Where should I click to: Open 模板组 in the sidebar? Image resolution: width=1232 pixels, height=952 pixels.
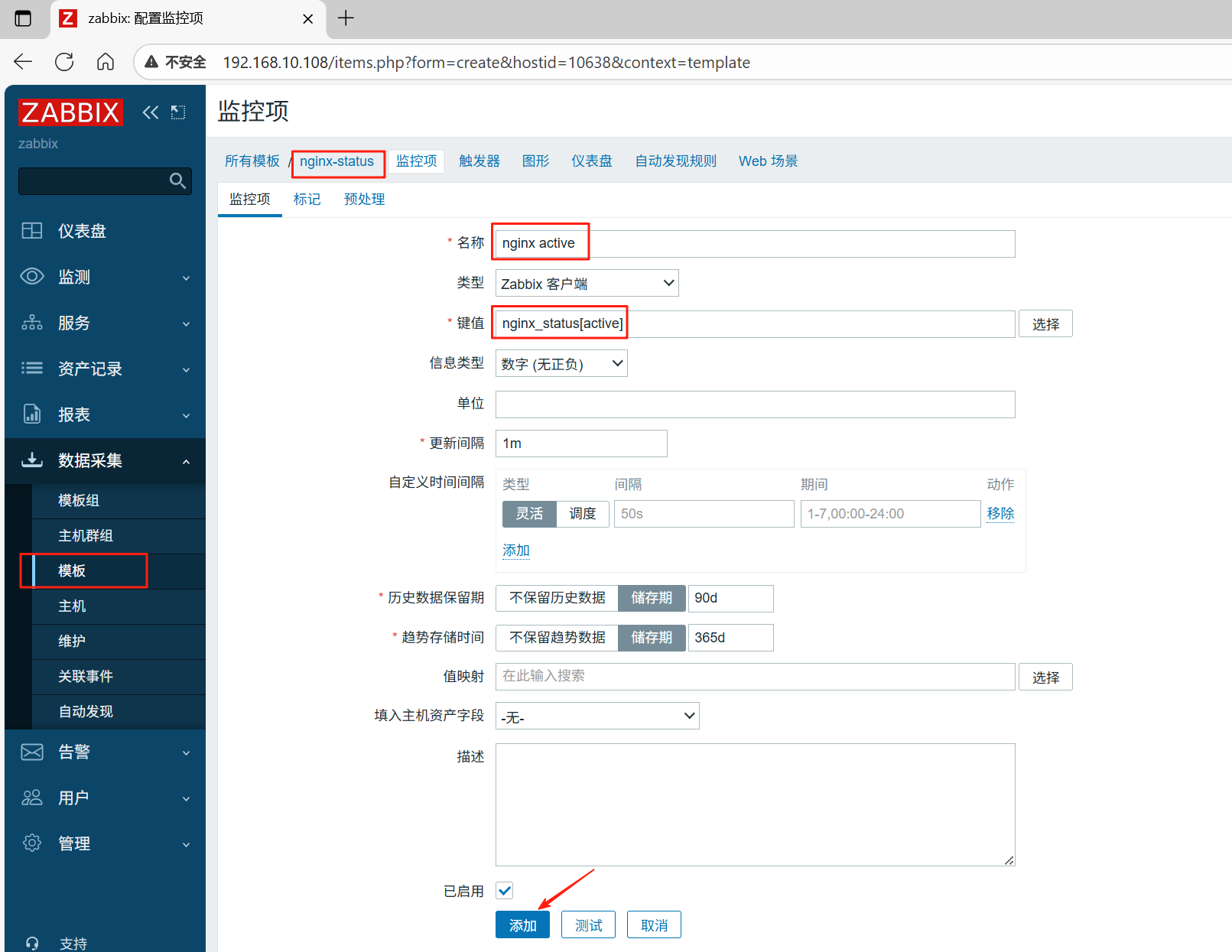click(79, 501)
